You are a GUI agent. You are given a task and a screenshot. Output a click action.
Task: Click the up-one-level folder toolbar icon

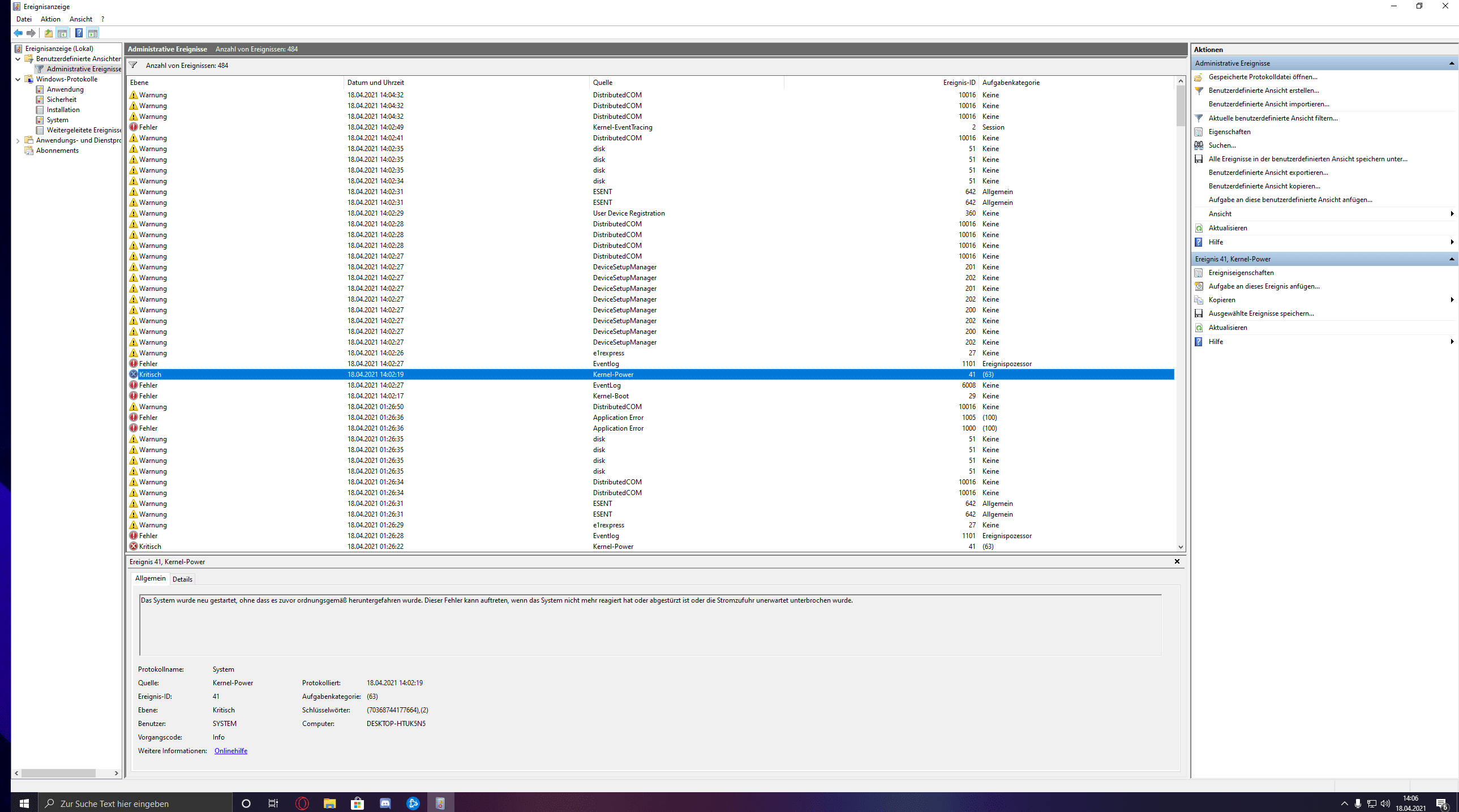[49, 33]
